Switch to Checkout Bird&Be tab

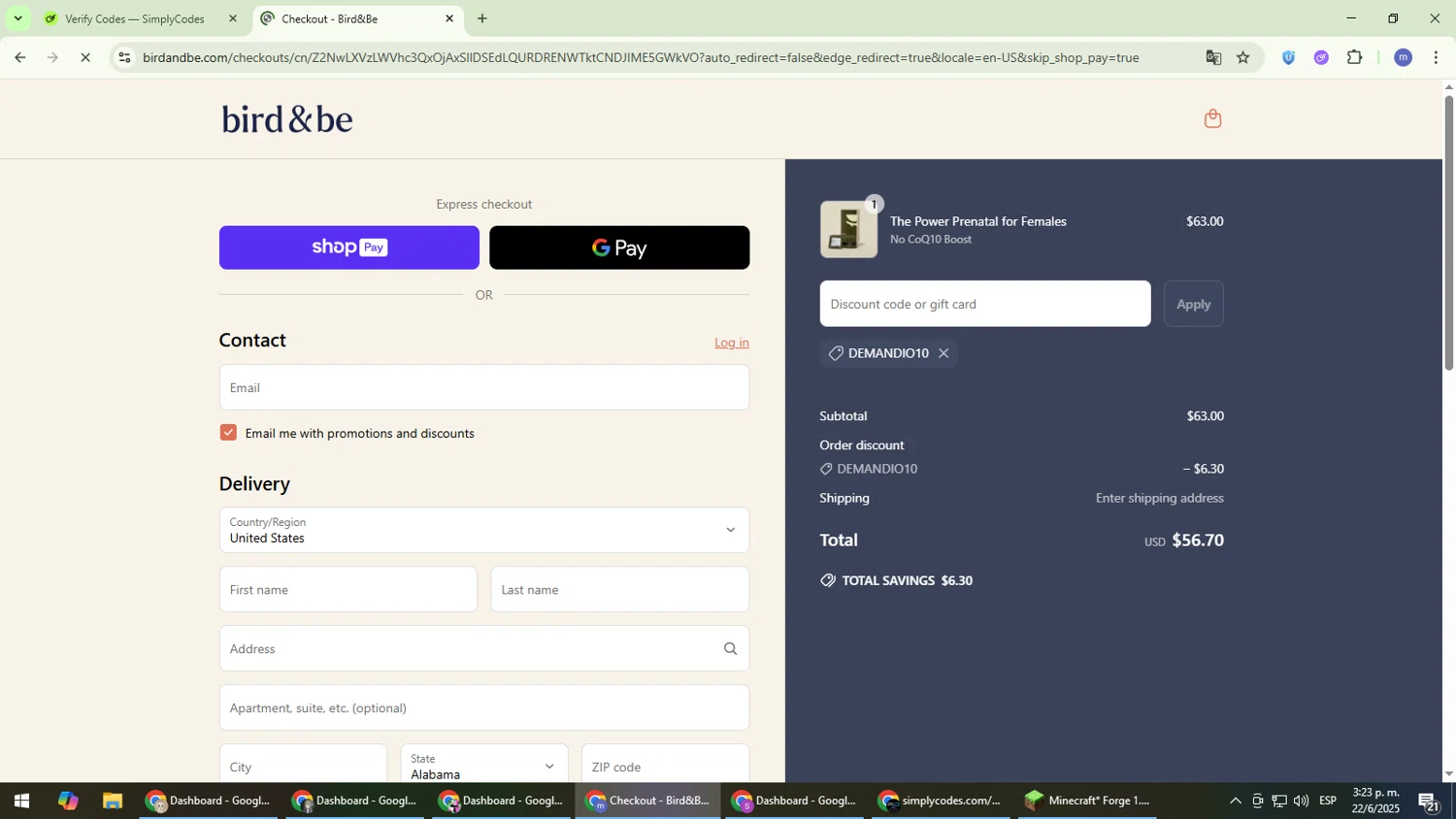(x=354, y=18)
